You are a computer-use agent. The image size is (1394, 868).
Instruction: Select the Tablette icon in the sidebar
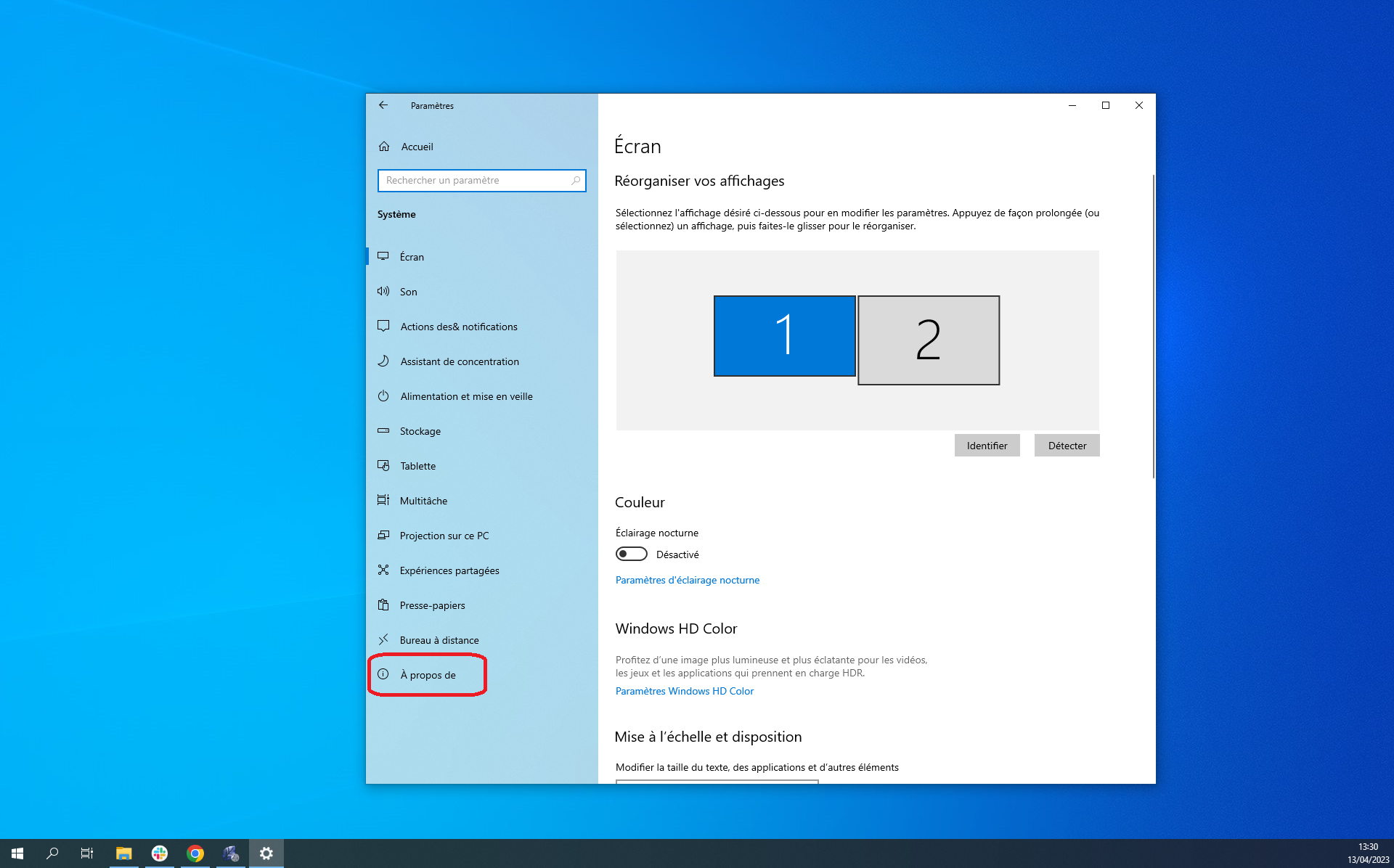(383, 466)
